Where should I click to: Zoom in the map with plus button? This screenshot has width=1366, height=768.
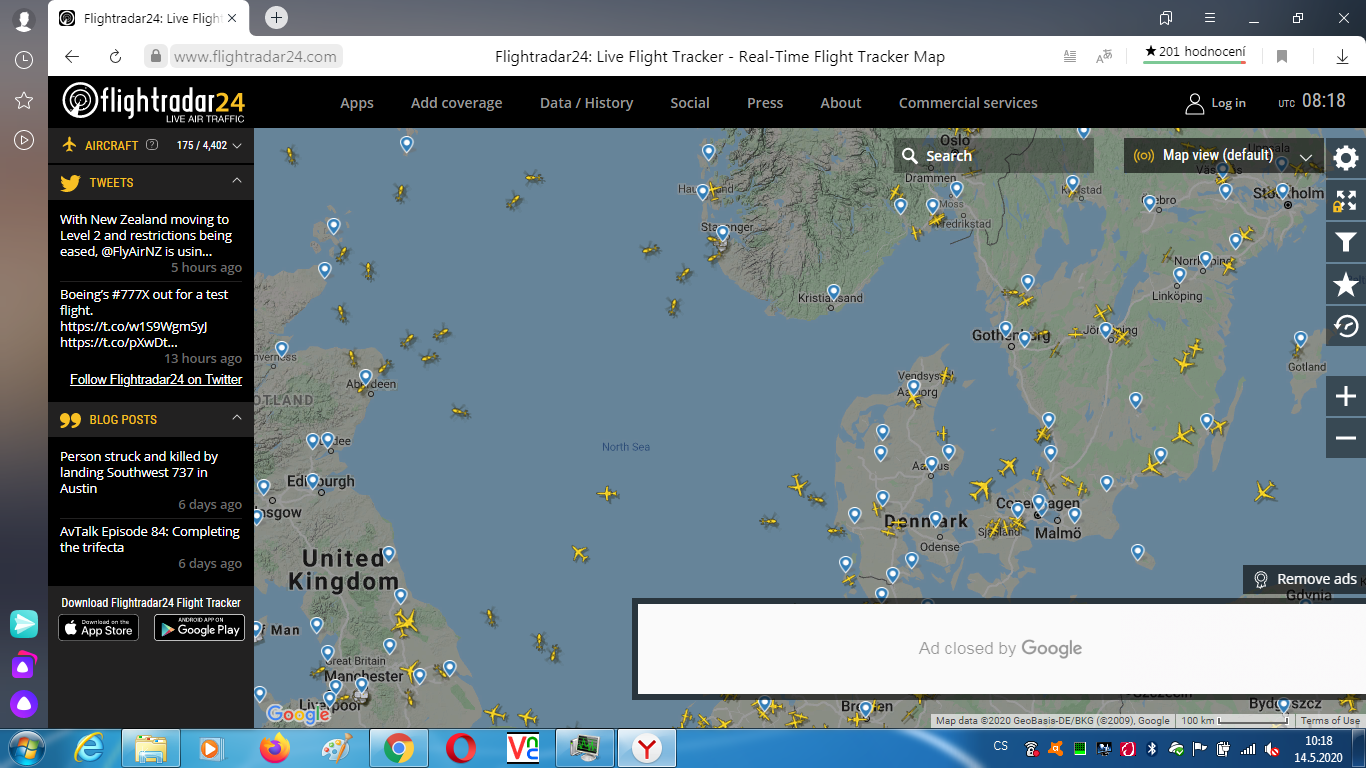click(x=1346, y=397)
